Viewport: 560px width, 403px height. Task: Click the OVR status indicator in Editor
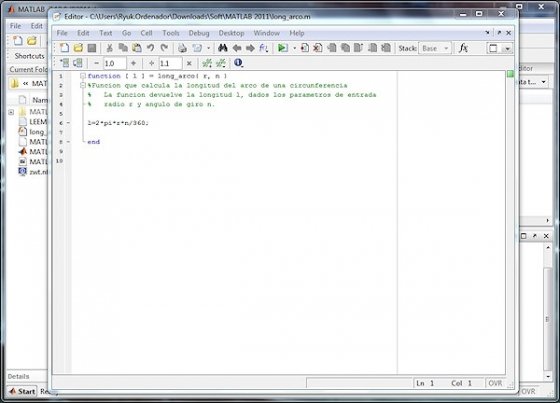click(x=495, y=383)
